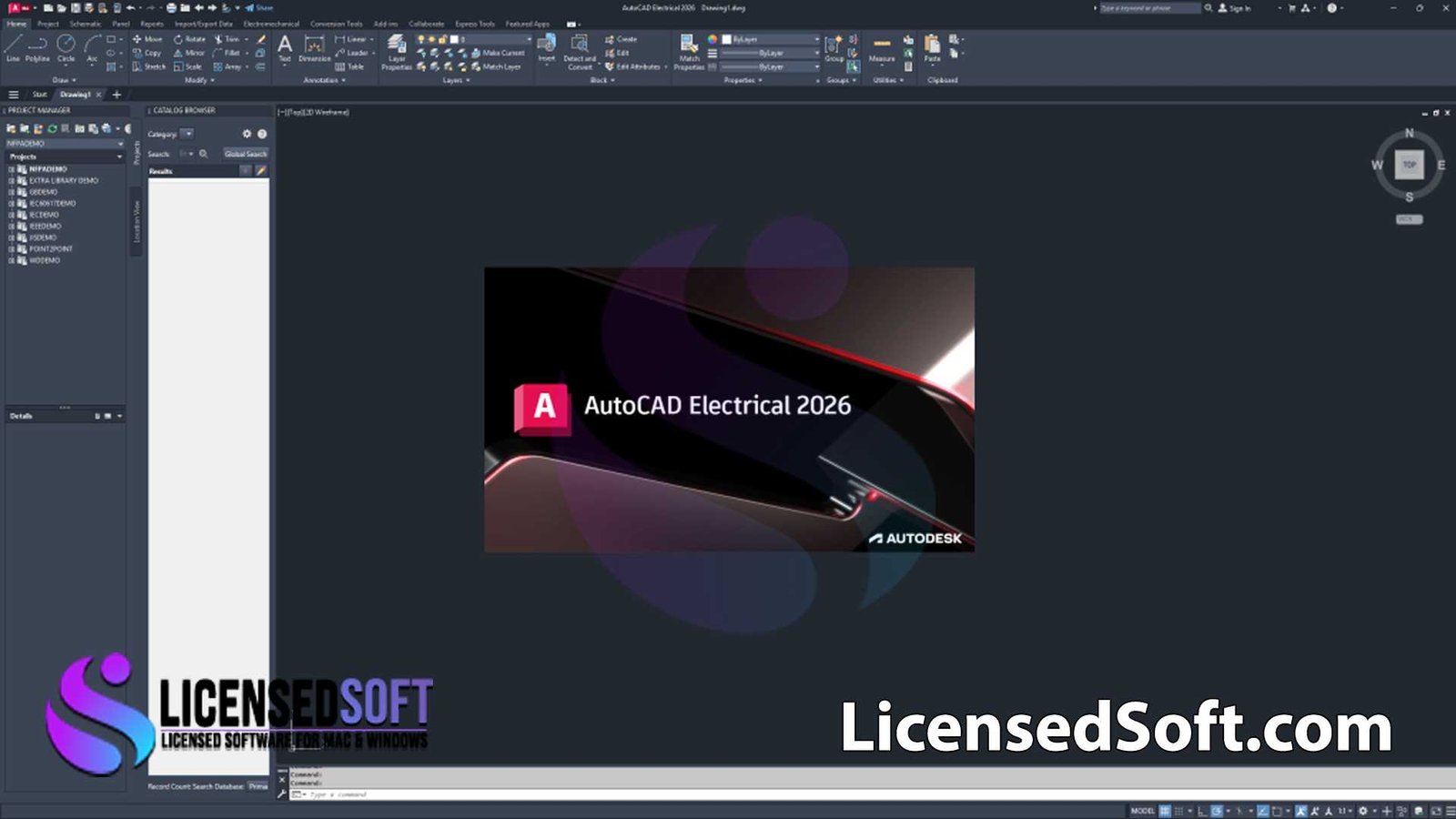Click the Catalog Browser edit pencil icon
Viewport: 1456px width, 819px height.
[x=260, y=170]
